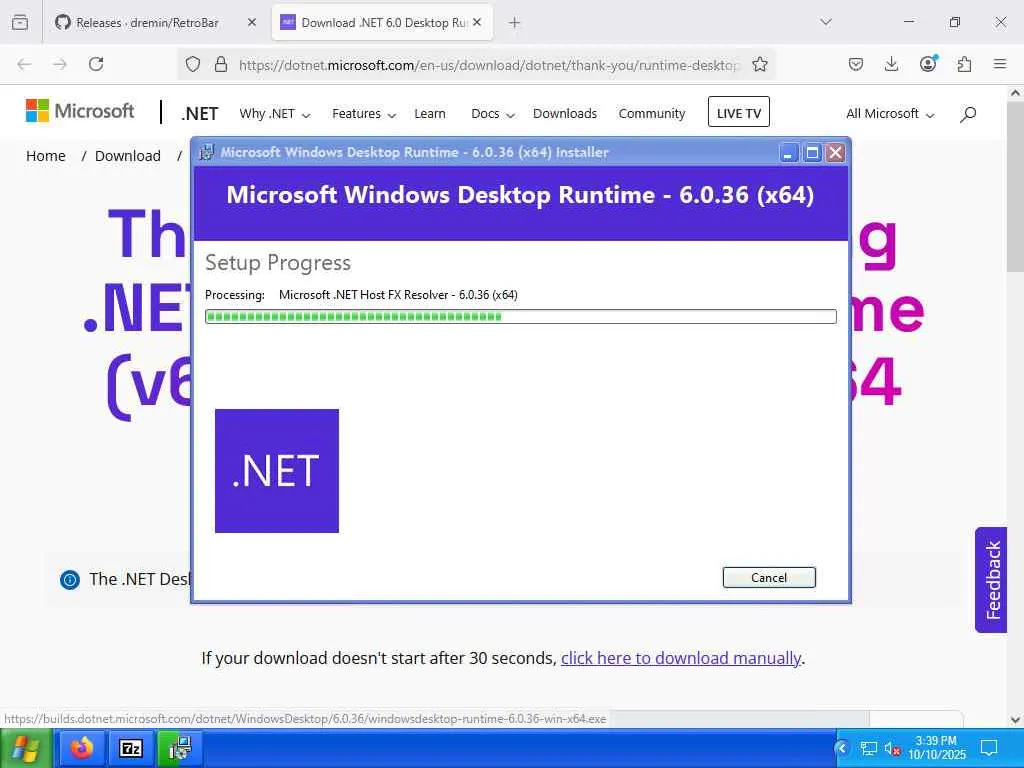The height and width of the screenshot is (768, 1024).
Task: Open the Firefox downloads panel
Action: pyautogui.click(x=891, y=64)
